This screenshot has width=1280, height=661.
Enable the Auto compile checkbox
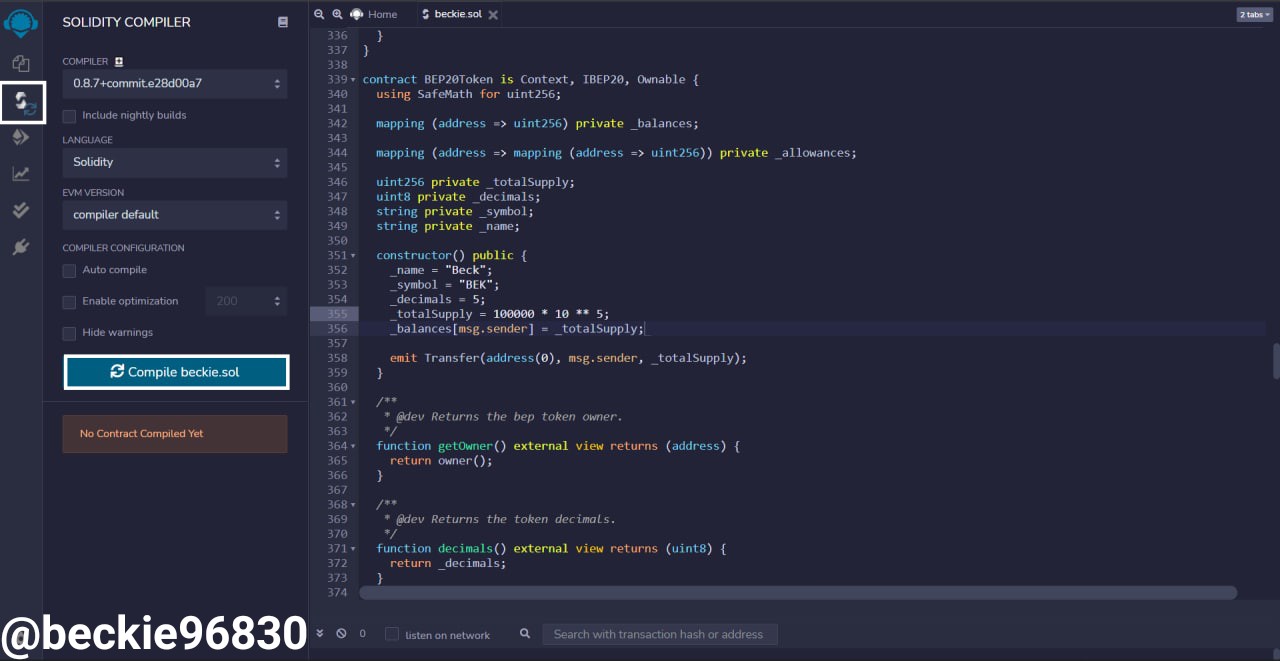[x=69, y=271]
